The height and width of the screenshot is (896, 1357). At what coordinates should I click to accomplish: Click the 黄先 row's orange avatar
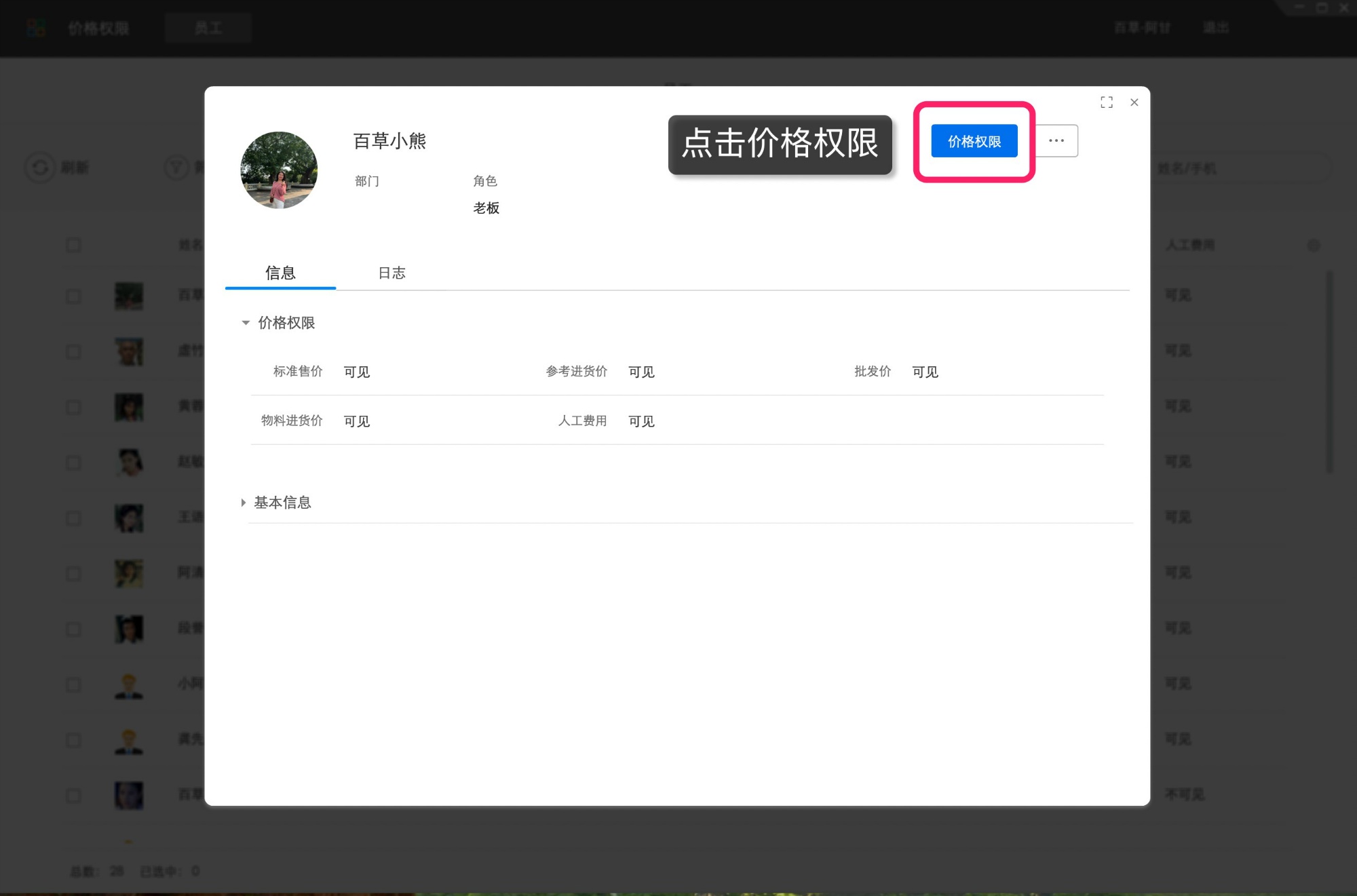129,740
